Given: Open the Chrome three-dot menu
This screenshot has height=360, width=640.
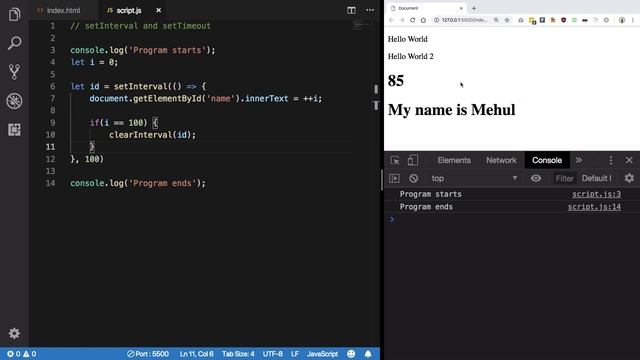Looking at the screenshot, I should pos(633,20).
